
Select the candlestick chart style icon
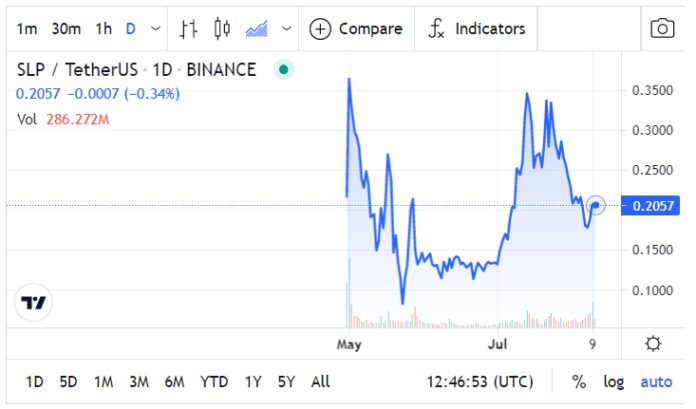point(222,29)
